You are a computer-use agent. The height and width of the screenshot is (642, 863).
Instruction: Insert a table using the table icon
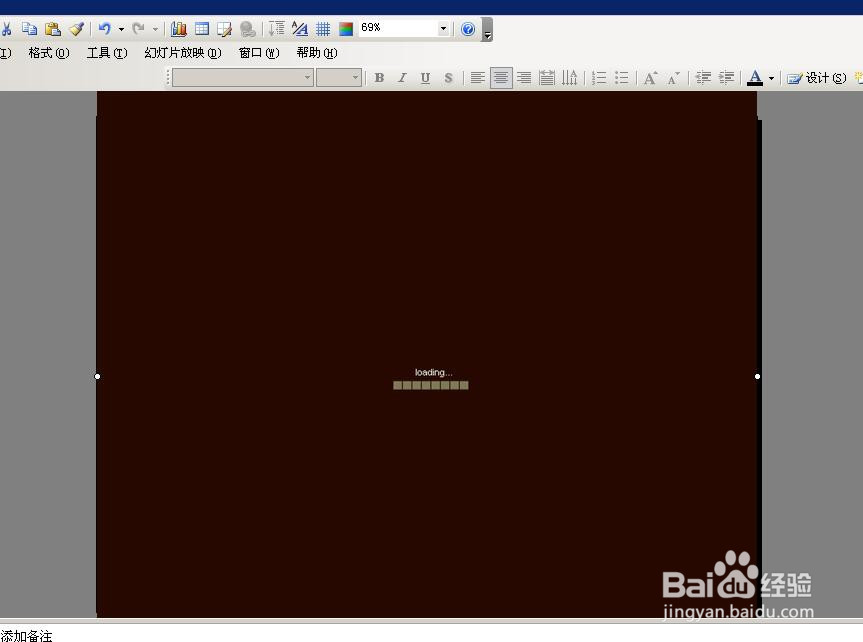(x=202, y=29)
